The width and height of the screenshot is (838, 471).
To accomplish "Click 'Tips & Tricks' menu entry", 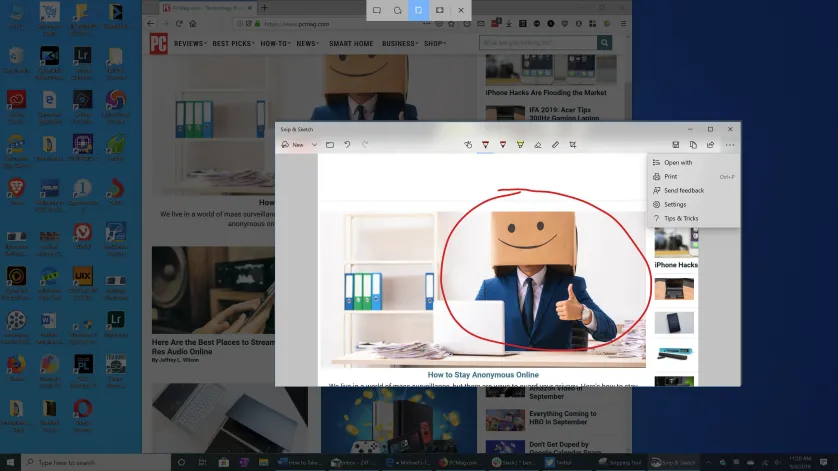I will point(681,218).
